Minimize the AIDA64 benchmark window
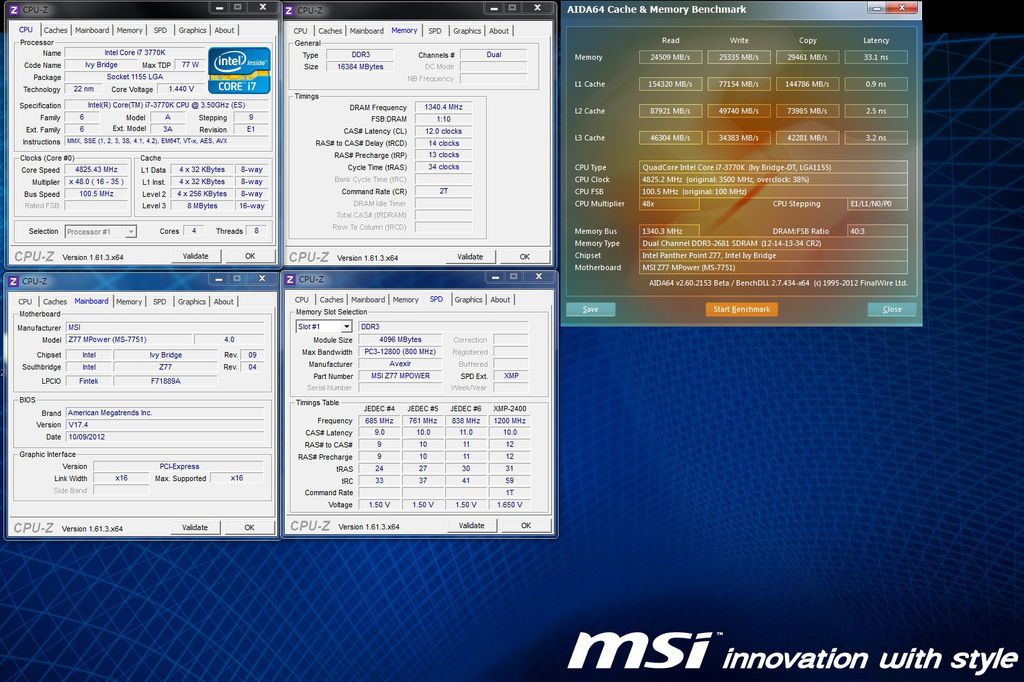The height and width of the screenshot is (682, 1024). point(877,8)
